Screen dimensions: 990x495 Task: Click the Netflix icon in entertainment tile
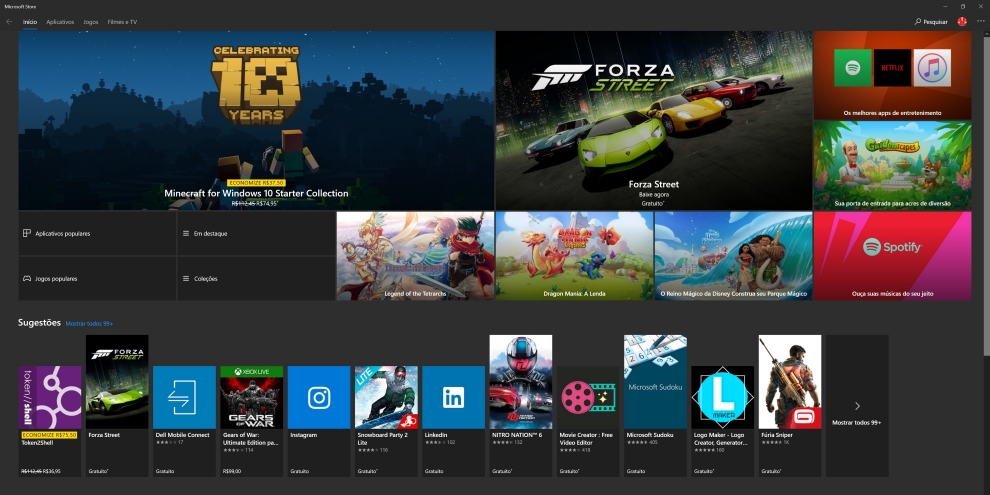click(x=892, y=68)
